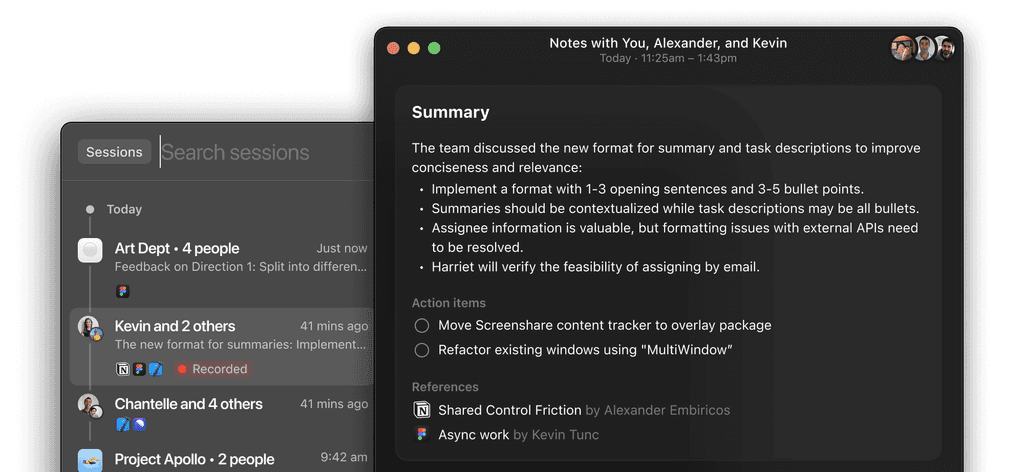Click 41 mins ago on Kevin's session
The height and width of the screenshot is (472, 1024).
coord(334,326)
